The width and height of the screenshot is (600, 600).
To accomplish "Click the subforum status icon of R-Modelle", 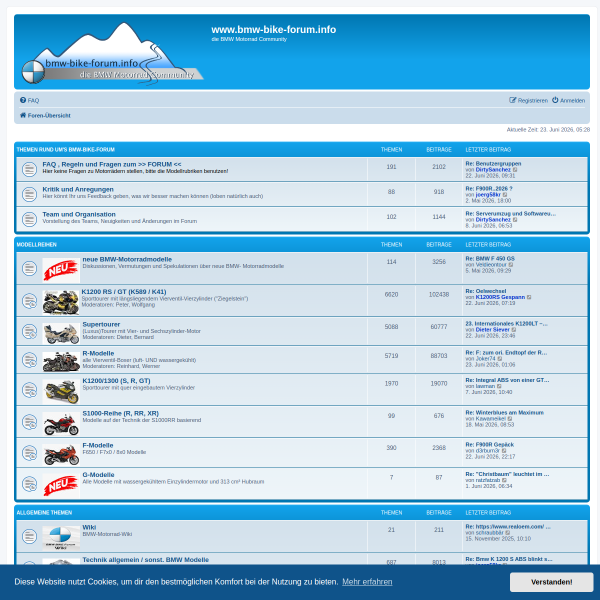I will 29,360.
